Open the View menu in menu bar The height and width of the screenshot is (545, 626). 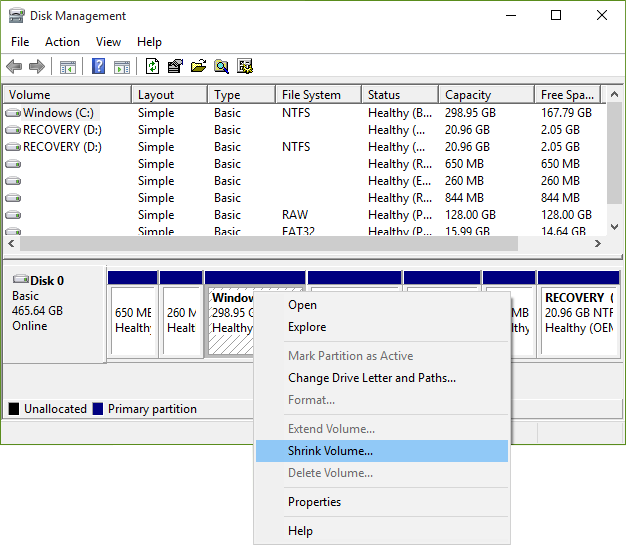pyautogui.click(x=108, y=42)
